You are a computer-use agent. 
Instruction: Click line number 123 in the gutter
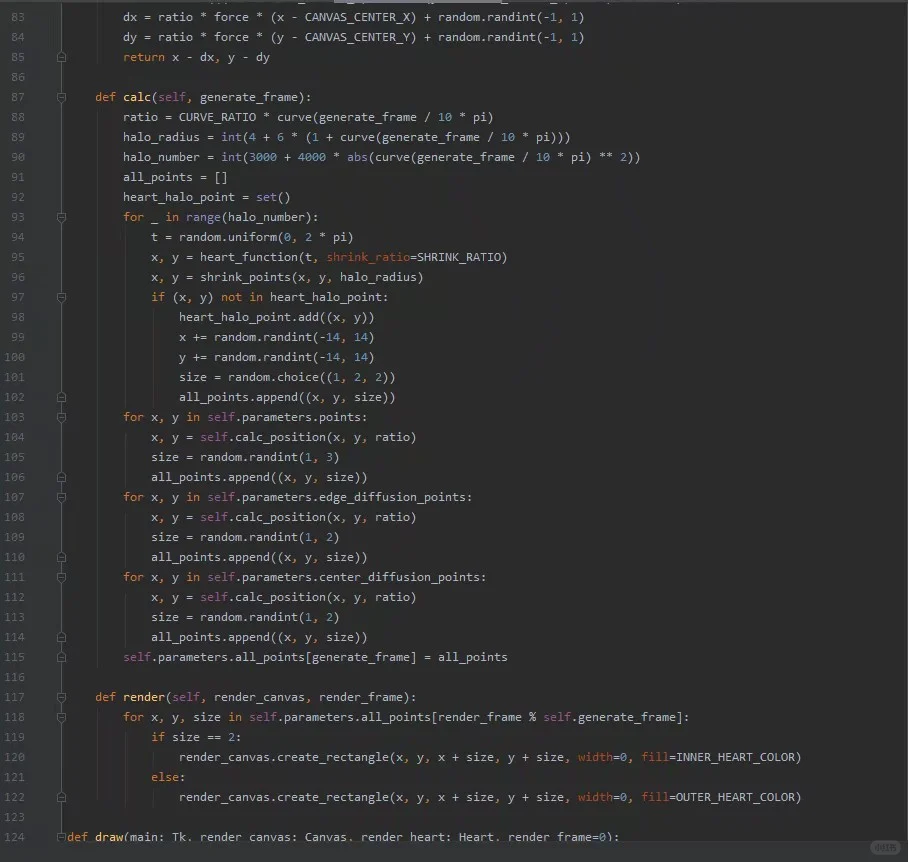pos(14,817)
